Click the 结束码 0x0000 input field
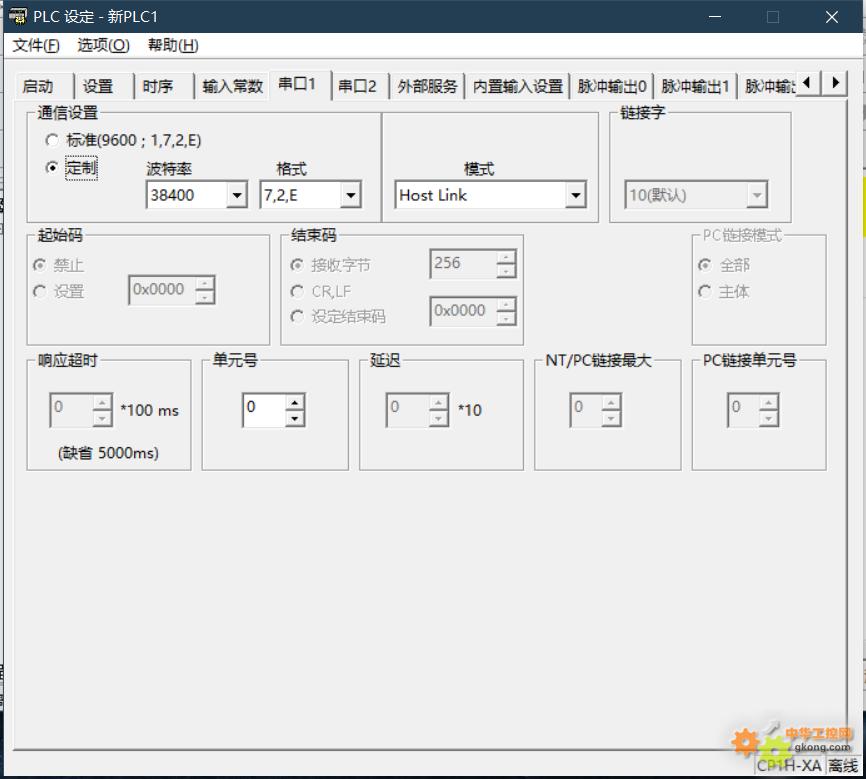This screenshot has width=866, height=779. pyautogui.click(x=463, y=311)
